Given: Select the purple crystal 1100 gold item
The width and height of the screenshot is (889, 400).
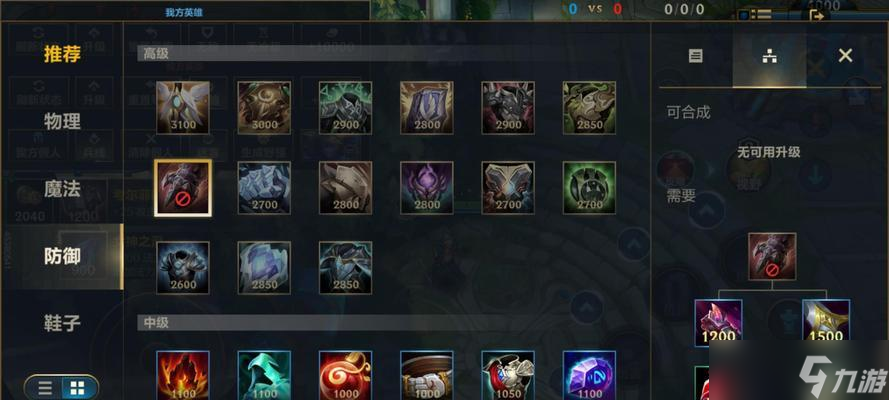Looking at the screenshot, I should coord(590,375).
